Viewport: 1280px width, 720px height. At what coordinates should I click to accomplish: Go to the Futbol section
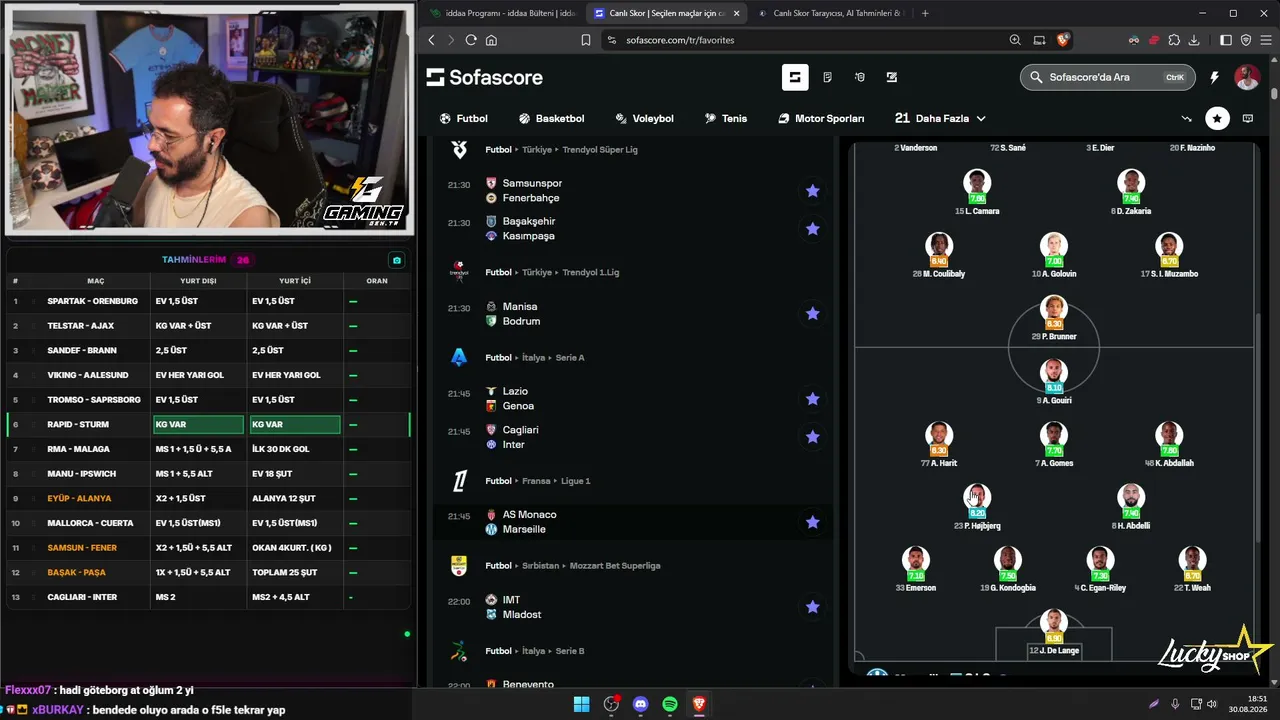464,118
